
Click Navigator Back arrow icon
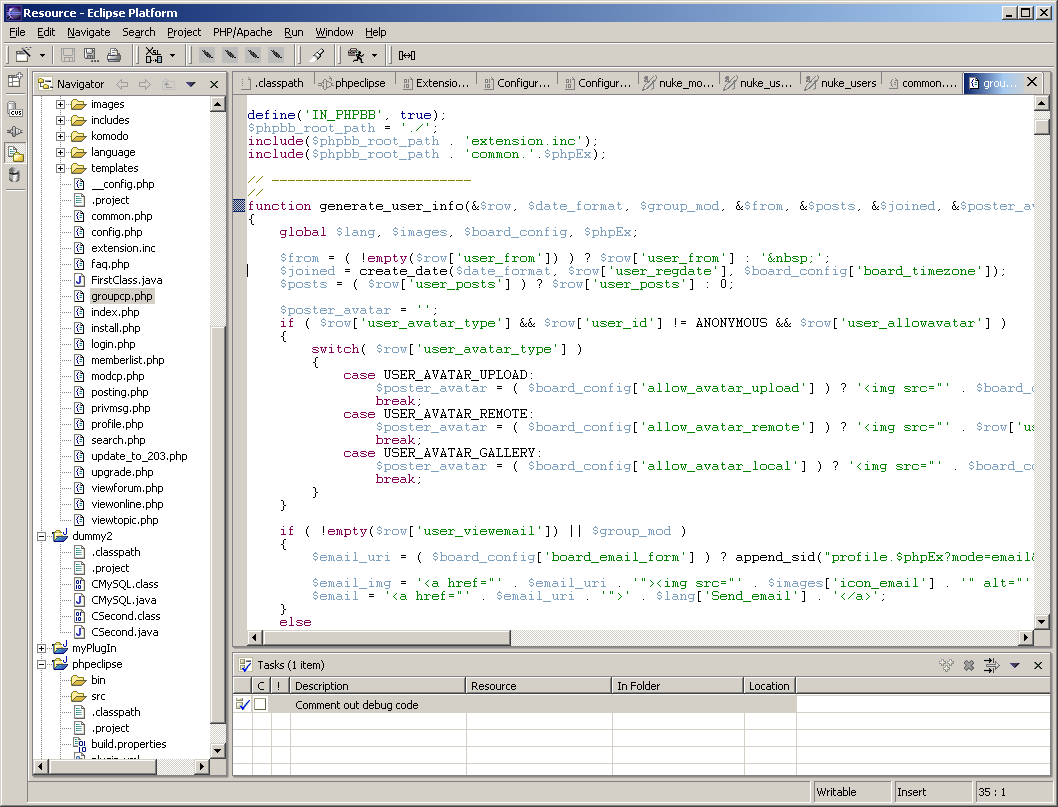[x=122, y=84]
